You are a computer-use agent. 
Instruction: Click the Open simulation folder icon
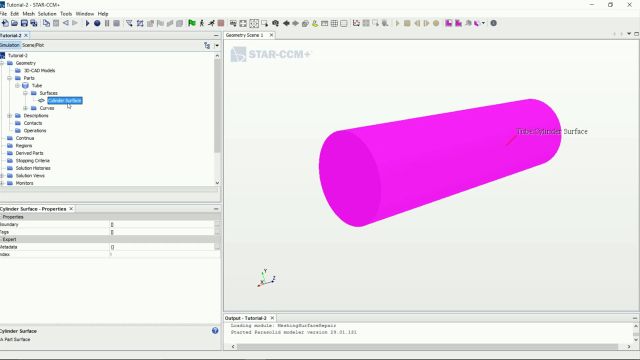[14, 23]
